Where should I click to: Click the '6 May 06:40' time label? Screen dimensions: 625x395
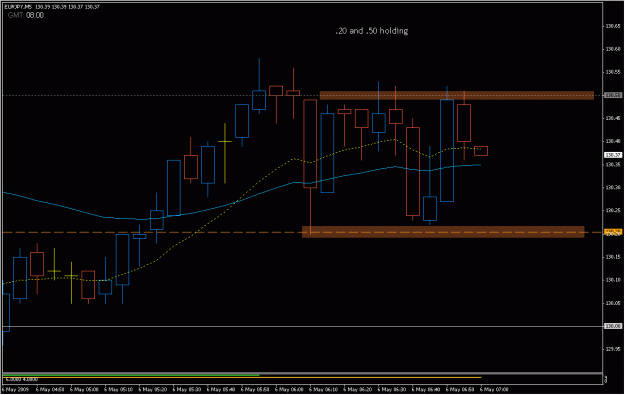pyautogui.click(x=426, y=389)
